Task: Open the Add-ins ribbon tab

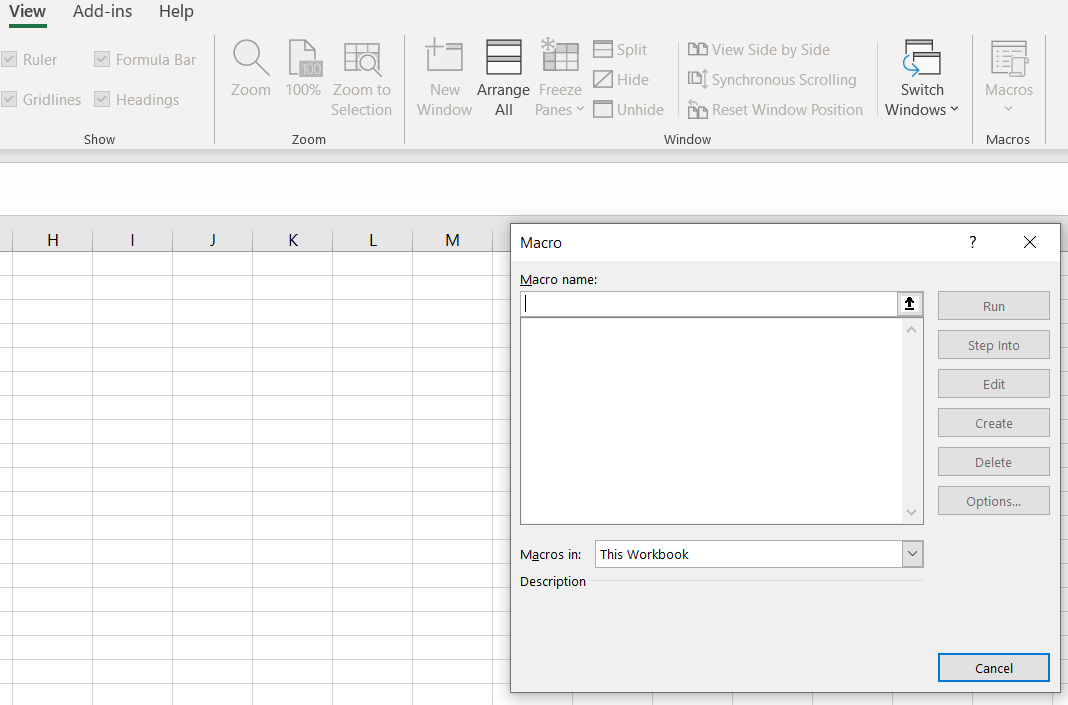Action: 103,12
